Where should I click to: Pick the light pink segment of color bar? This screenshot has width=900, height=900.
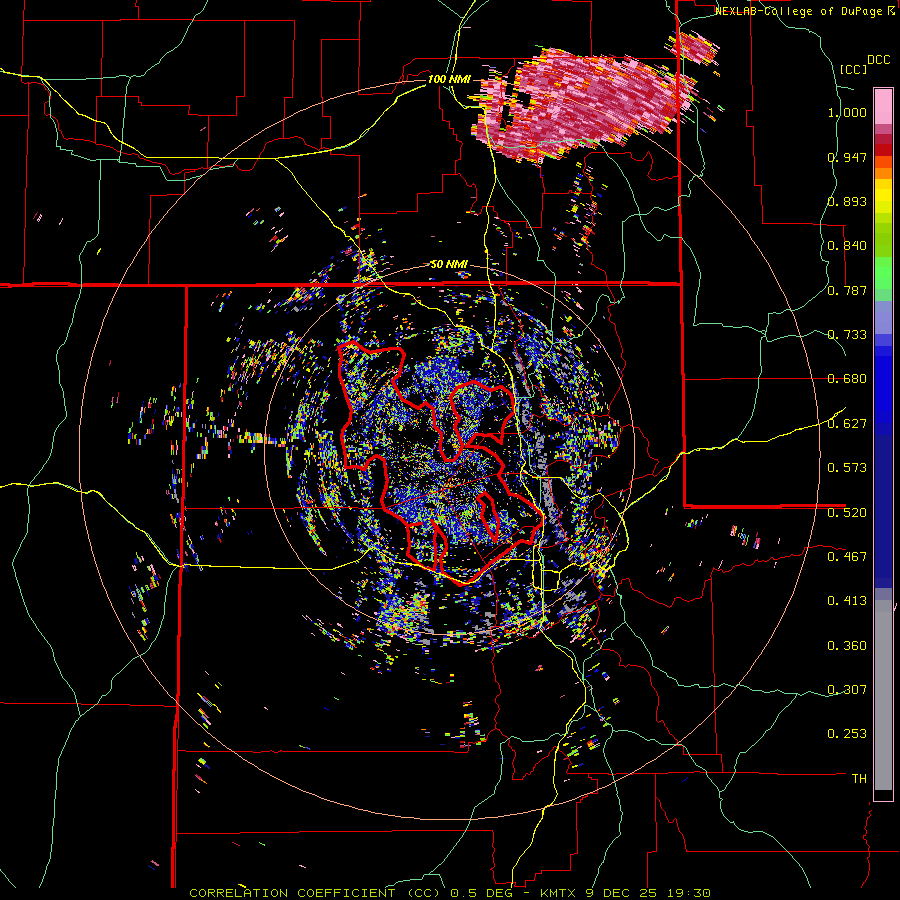point(883,106)
